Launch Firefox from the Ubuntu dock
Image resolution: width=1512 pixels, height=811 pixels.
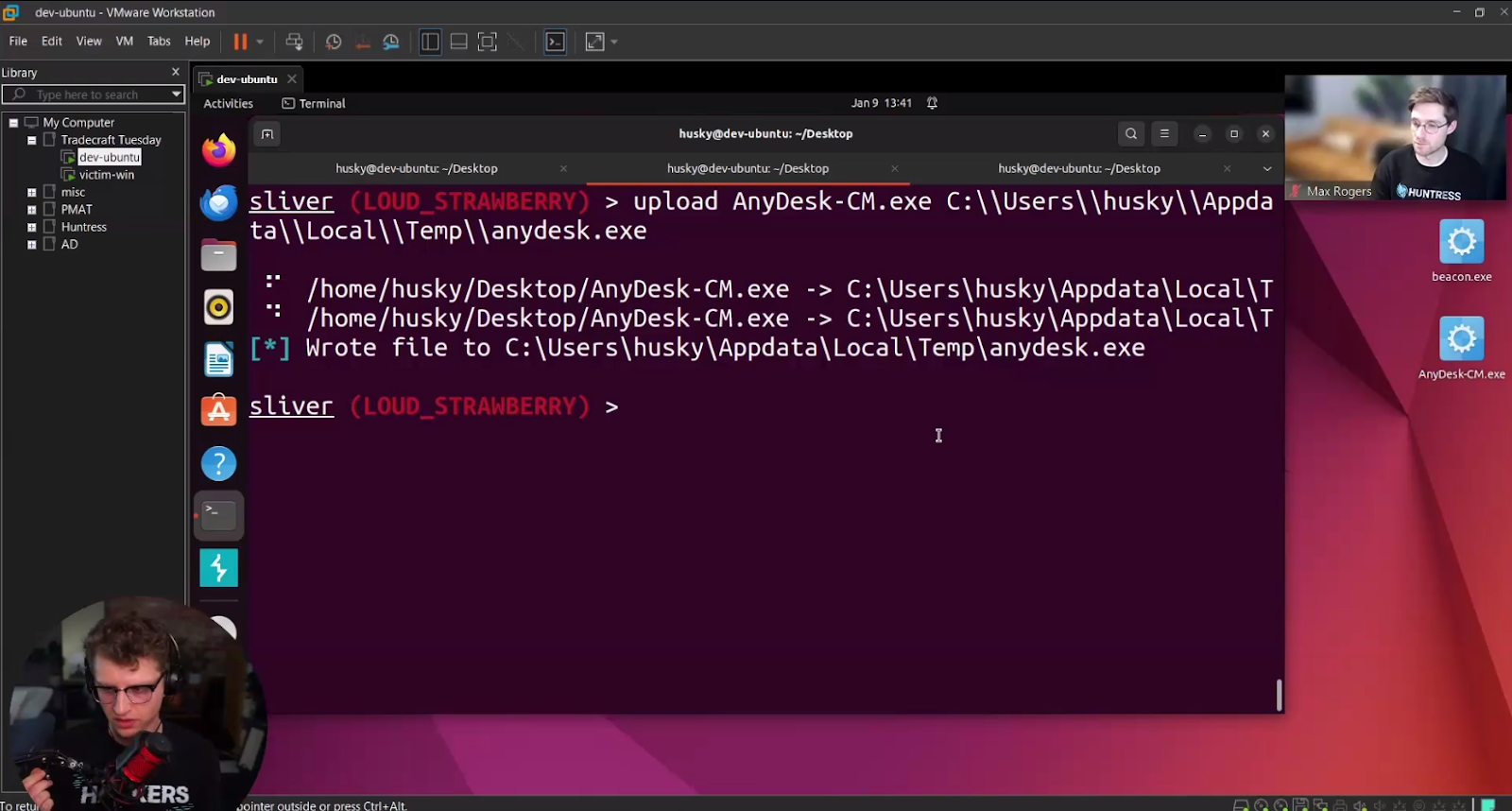point(219,150)
